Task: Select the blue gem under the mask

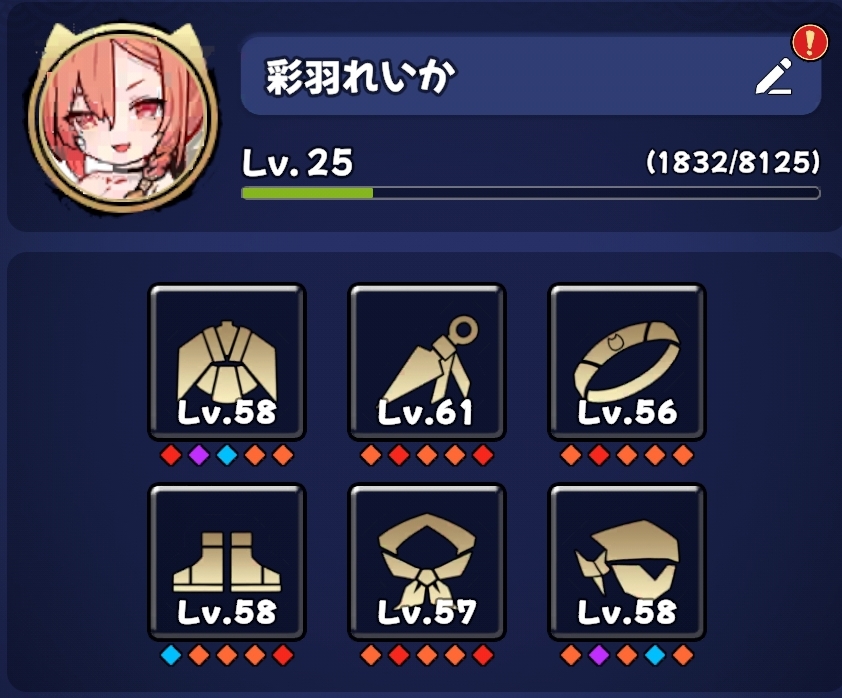Action: click(655, 655)
